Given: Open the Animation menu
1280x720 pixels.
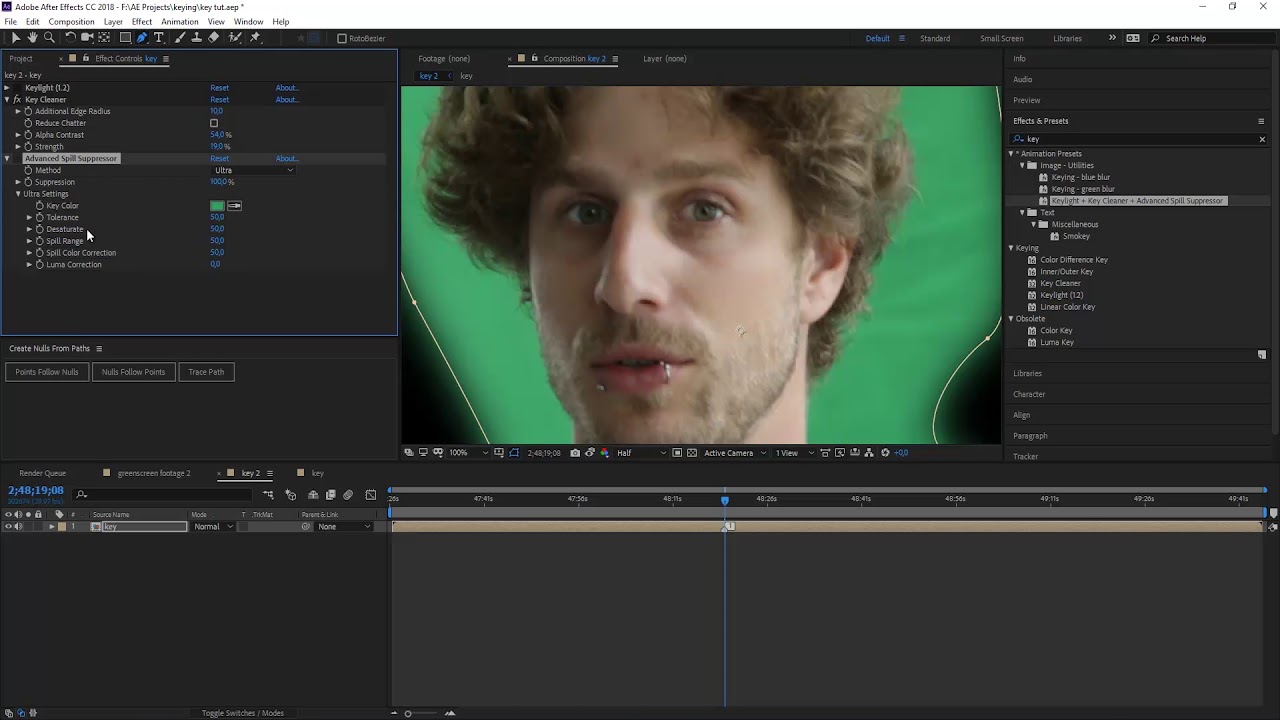Looking at the screenshot, I should [x=180, y=21].
